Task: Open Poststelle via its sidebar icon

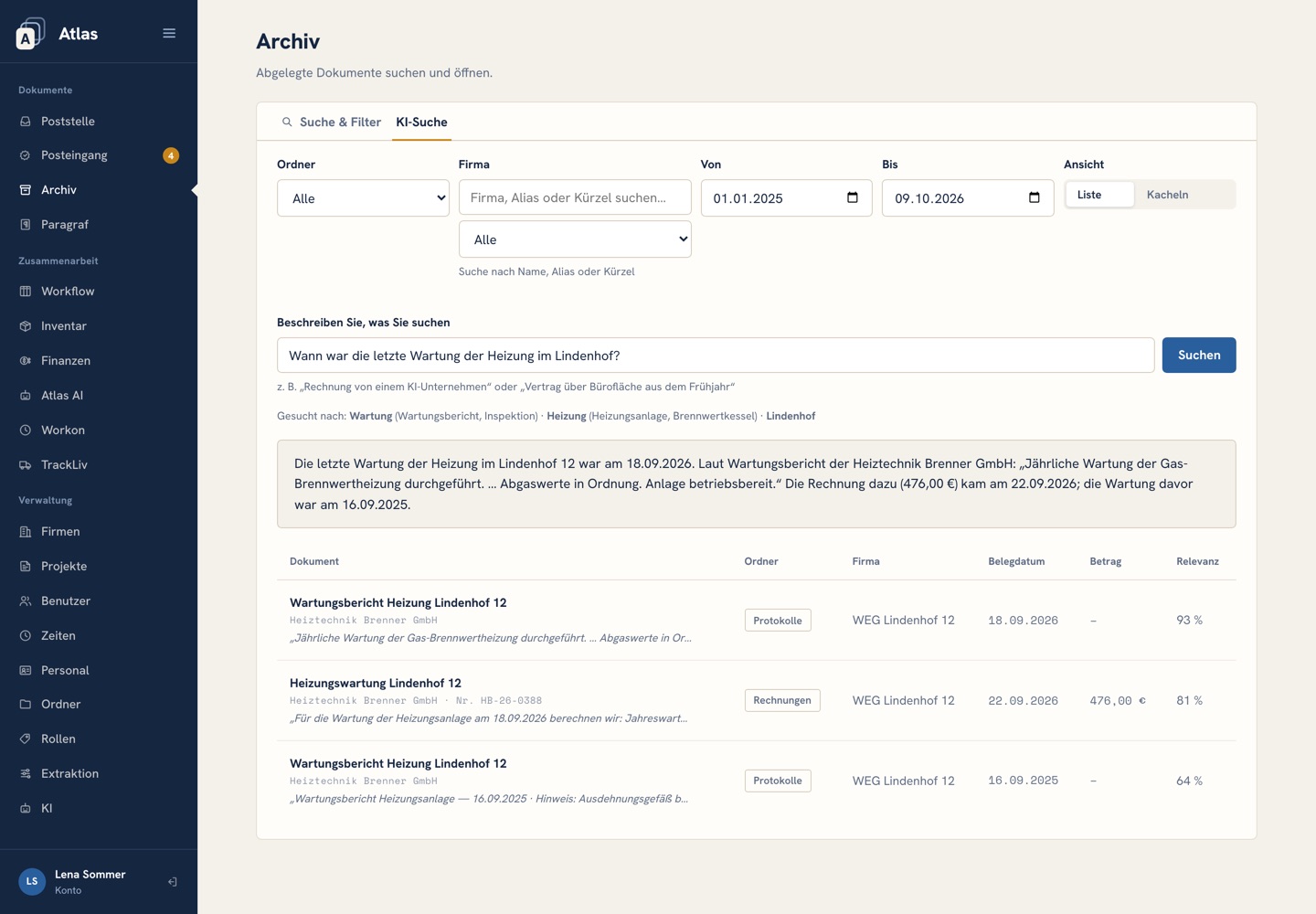Action: tap(26, 122)
